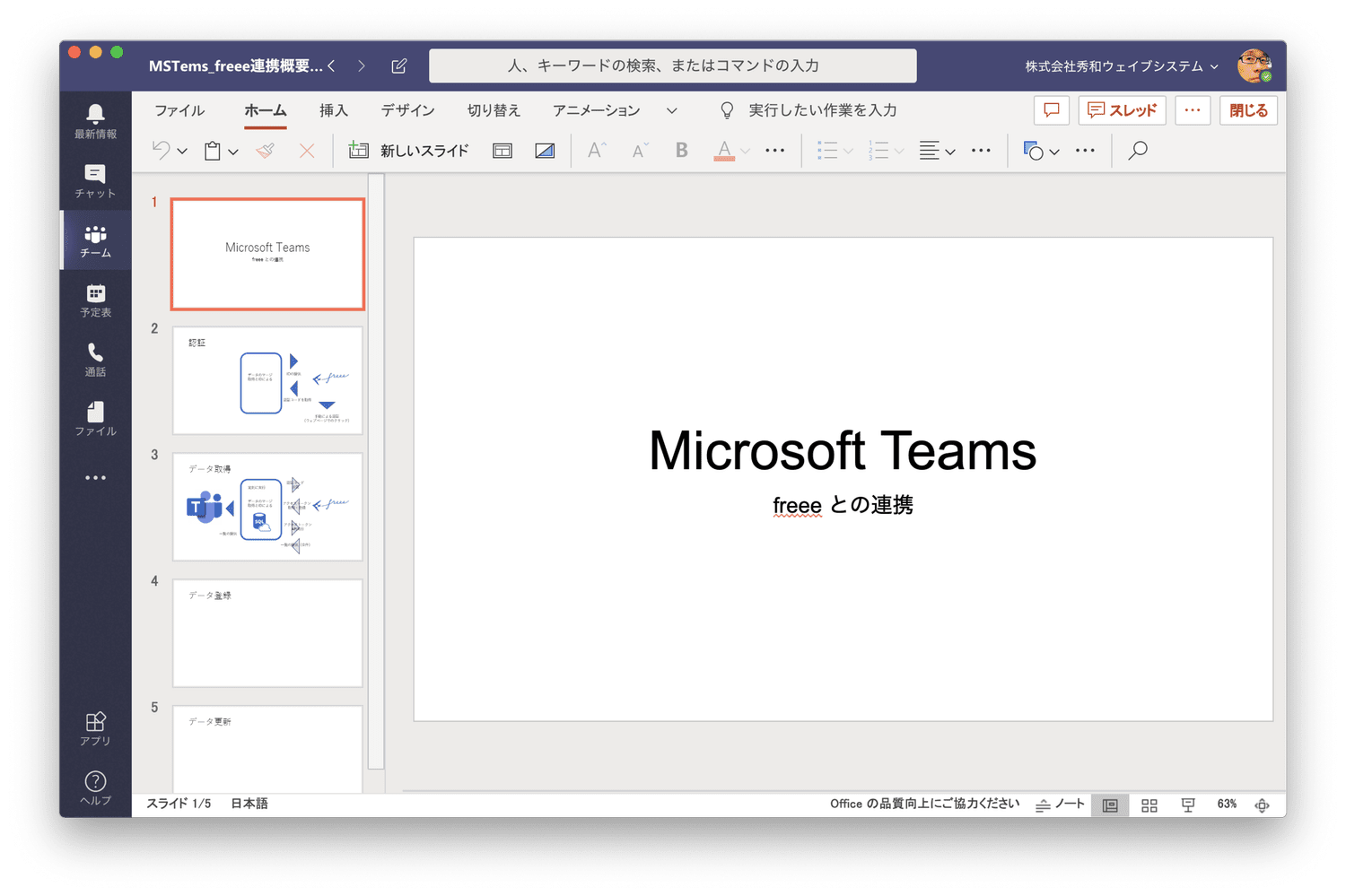1346x896 pixels.
Task: Open the Chat section in sidebar
Action: (x=95, y=180)
